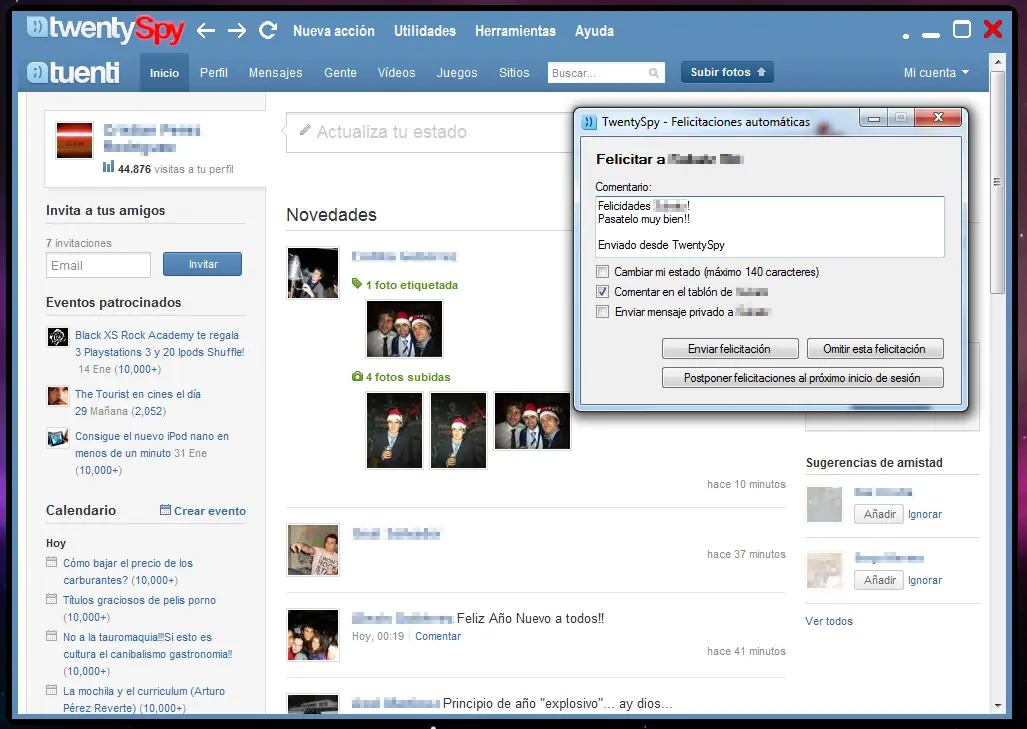The image size is (1027, 729).
Task: Click calendar icon for 'La mochila y el curriculum'
Action: 52,690
